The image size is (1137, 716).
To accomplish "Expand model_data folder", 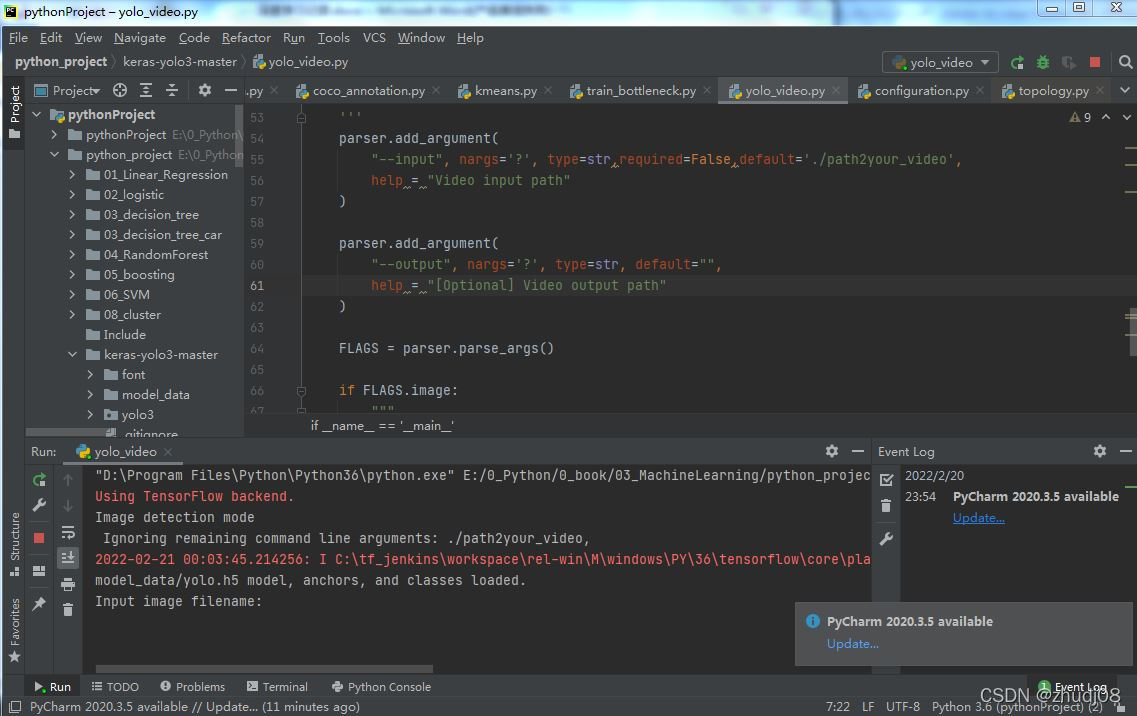I will tap(90, 395).
